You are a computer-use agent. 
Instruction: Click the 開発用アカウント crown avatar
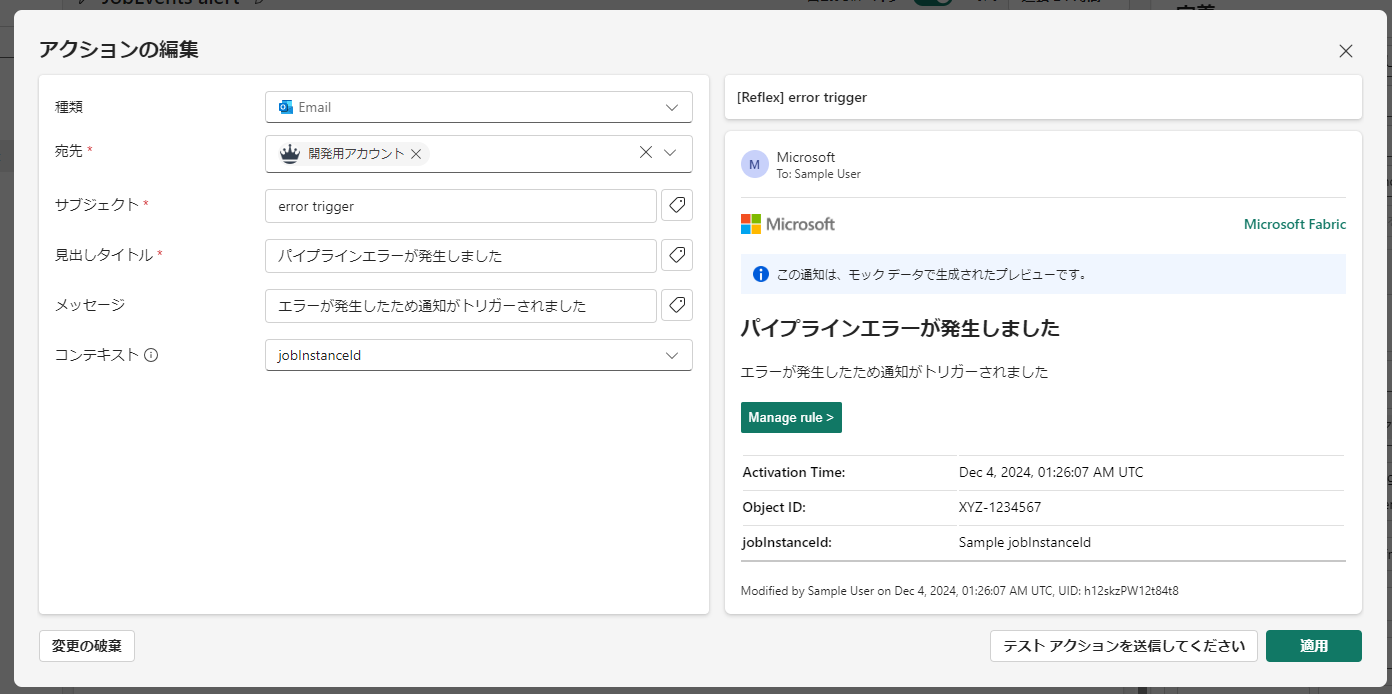click(x=290, y=153)
